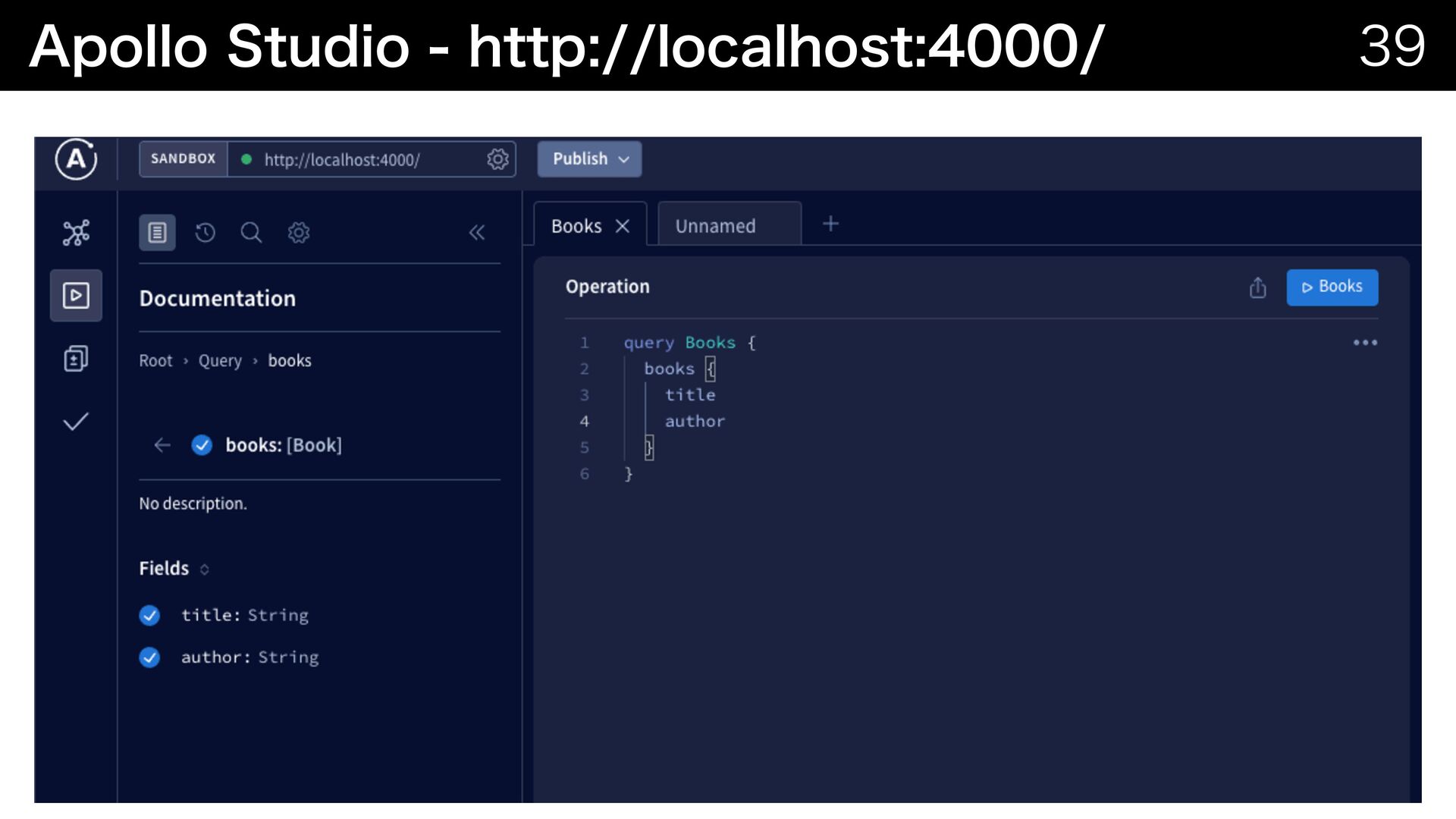Click the Apollo logo icon
The width and height of the screenshot is (1456, 819).
pos(76,159)
